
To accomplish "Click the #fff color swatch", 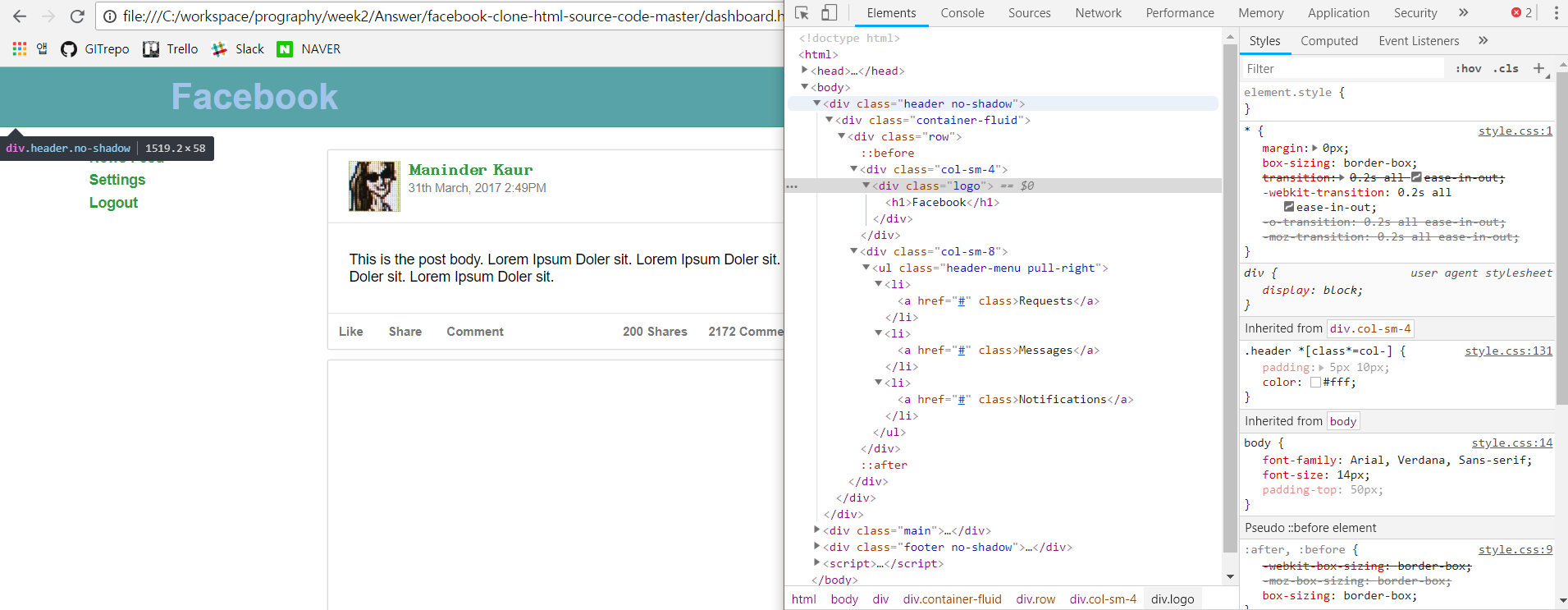I will (x=1315, y=383).
